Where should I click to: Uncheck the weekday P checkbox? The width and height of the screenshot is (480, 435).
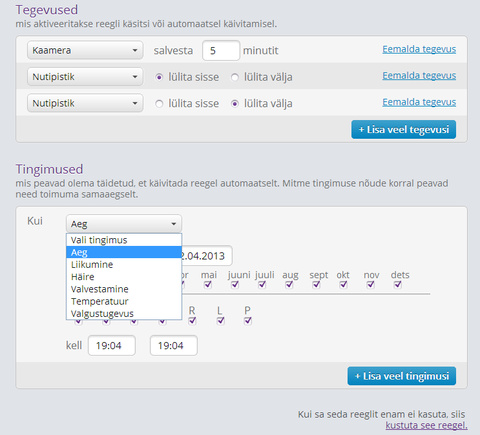[x=248, y=321]
